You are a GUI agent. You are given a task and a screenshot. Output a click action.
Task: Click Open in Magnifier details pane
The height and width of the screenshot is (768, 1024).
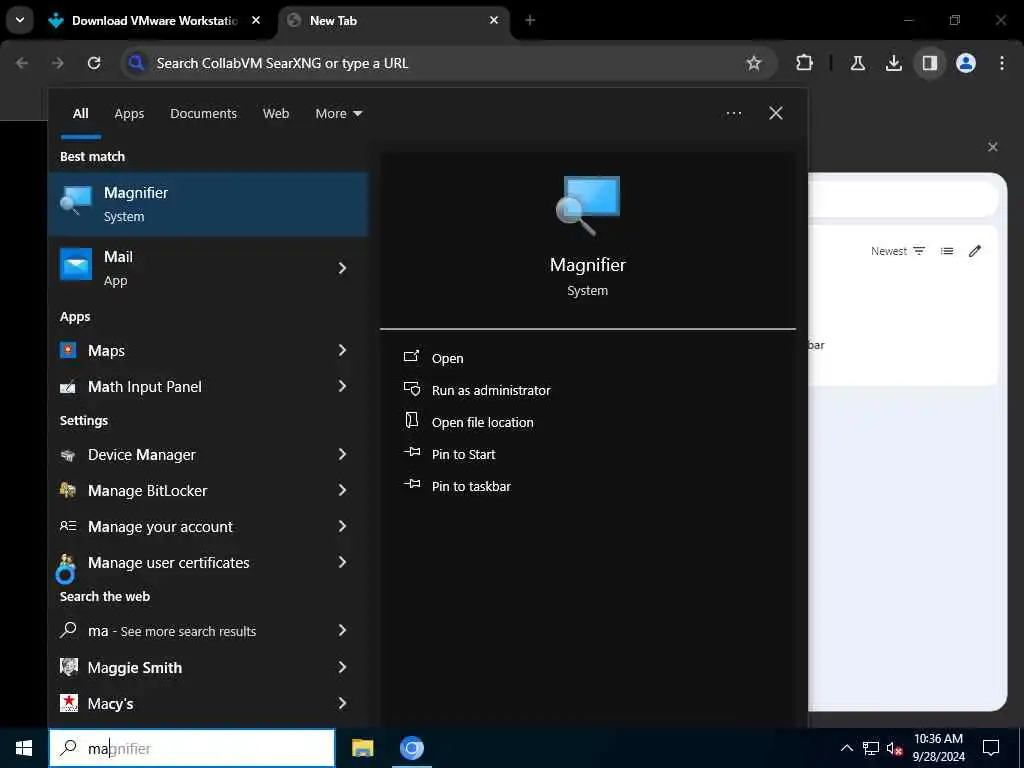(x=447, y=359)
